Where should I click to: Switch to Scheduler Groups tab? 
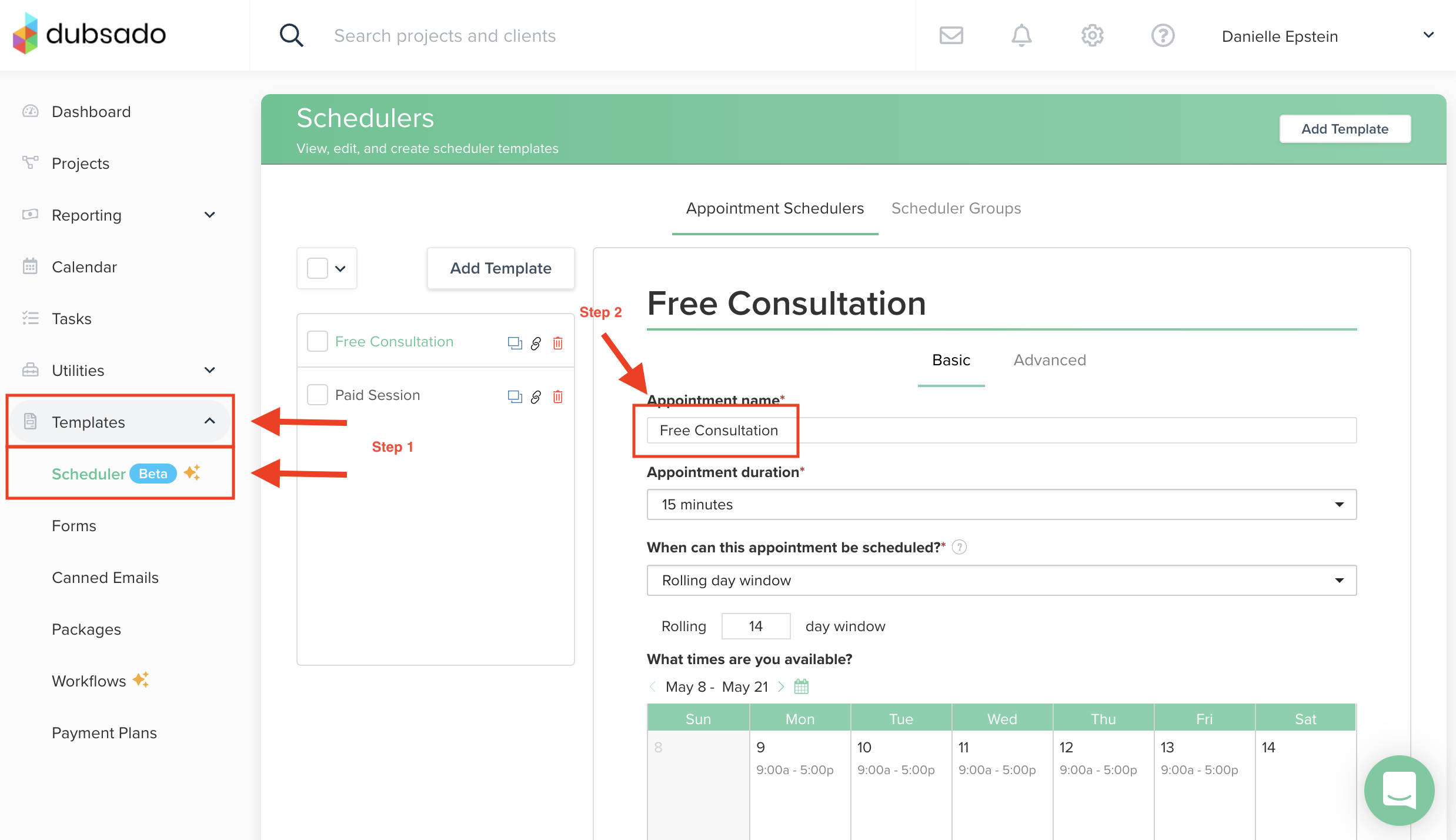point(956,208)
